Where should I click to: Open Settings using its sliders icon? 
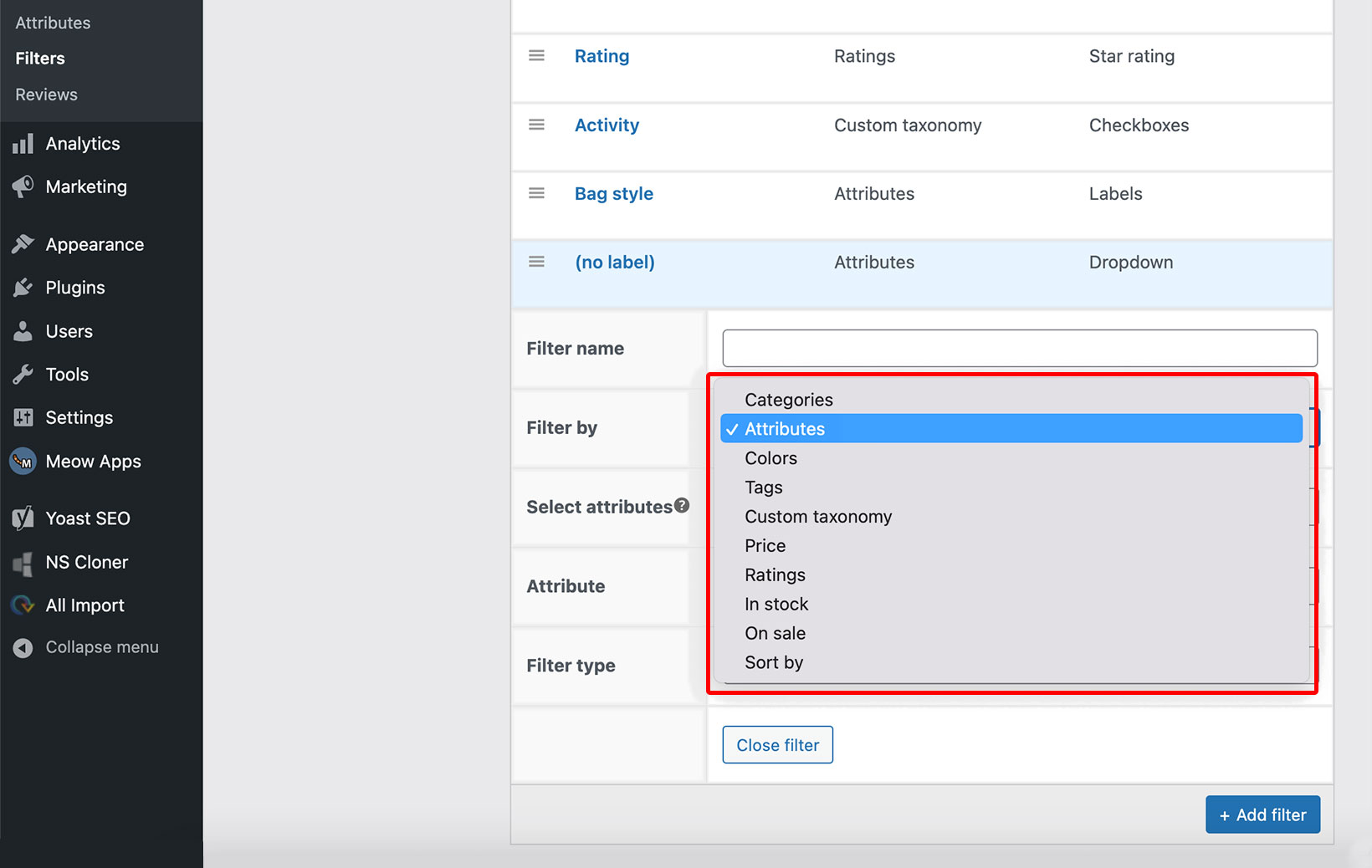[x=23, y=417]
